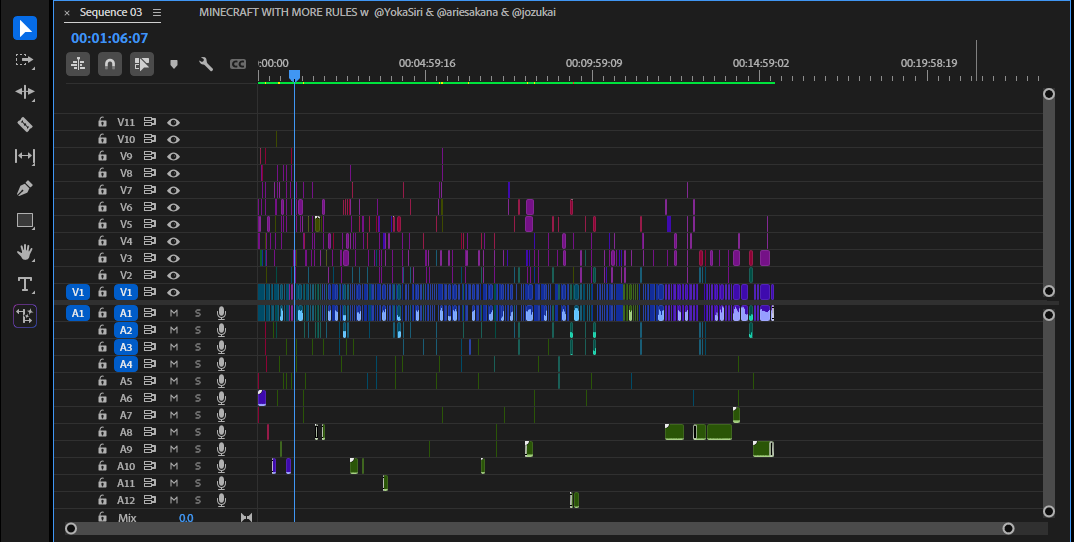Toggle sync lock on track A11
This screenshot has width=1074, height=542.
coord(149,483)
